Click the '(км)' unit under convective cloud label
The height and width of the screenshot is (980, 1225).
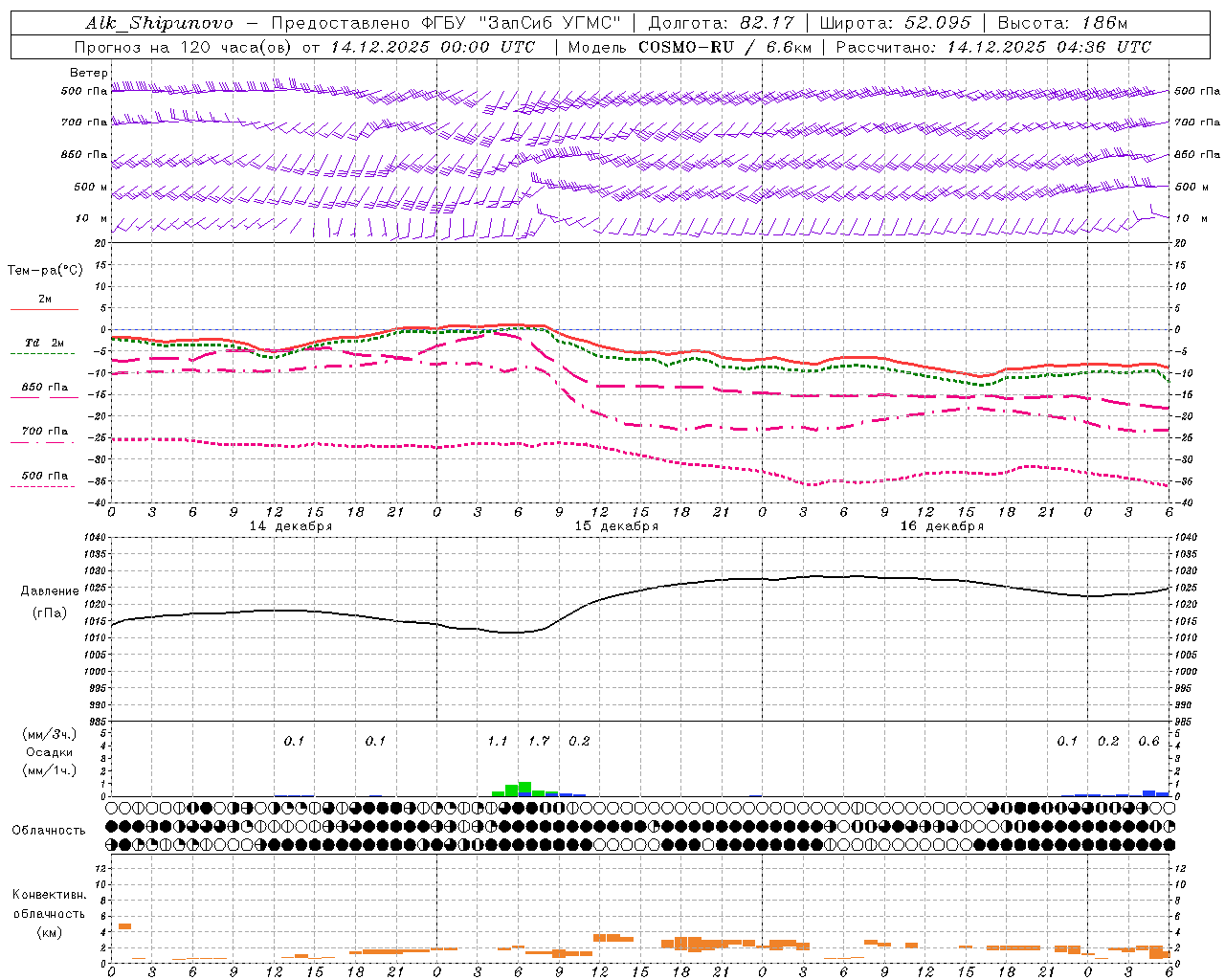pyautogui.click(x=50, y=932)
